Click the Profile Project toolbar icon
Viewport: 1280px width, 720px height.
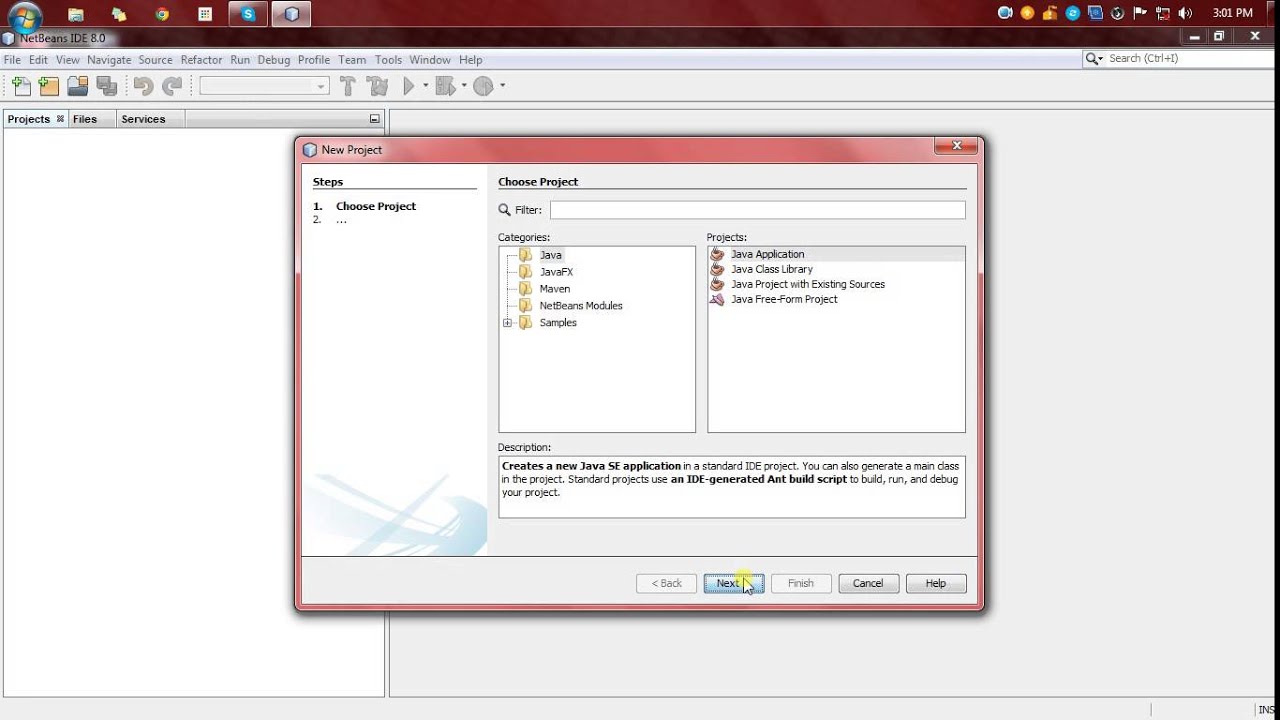483,86
